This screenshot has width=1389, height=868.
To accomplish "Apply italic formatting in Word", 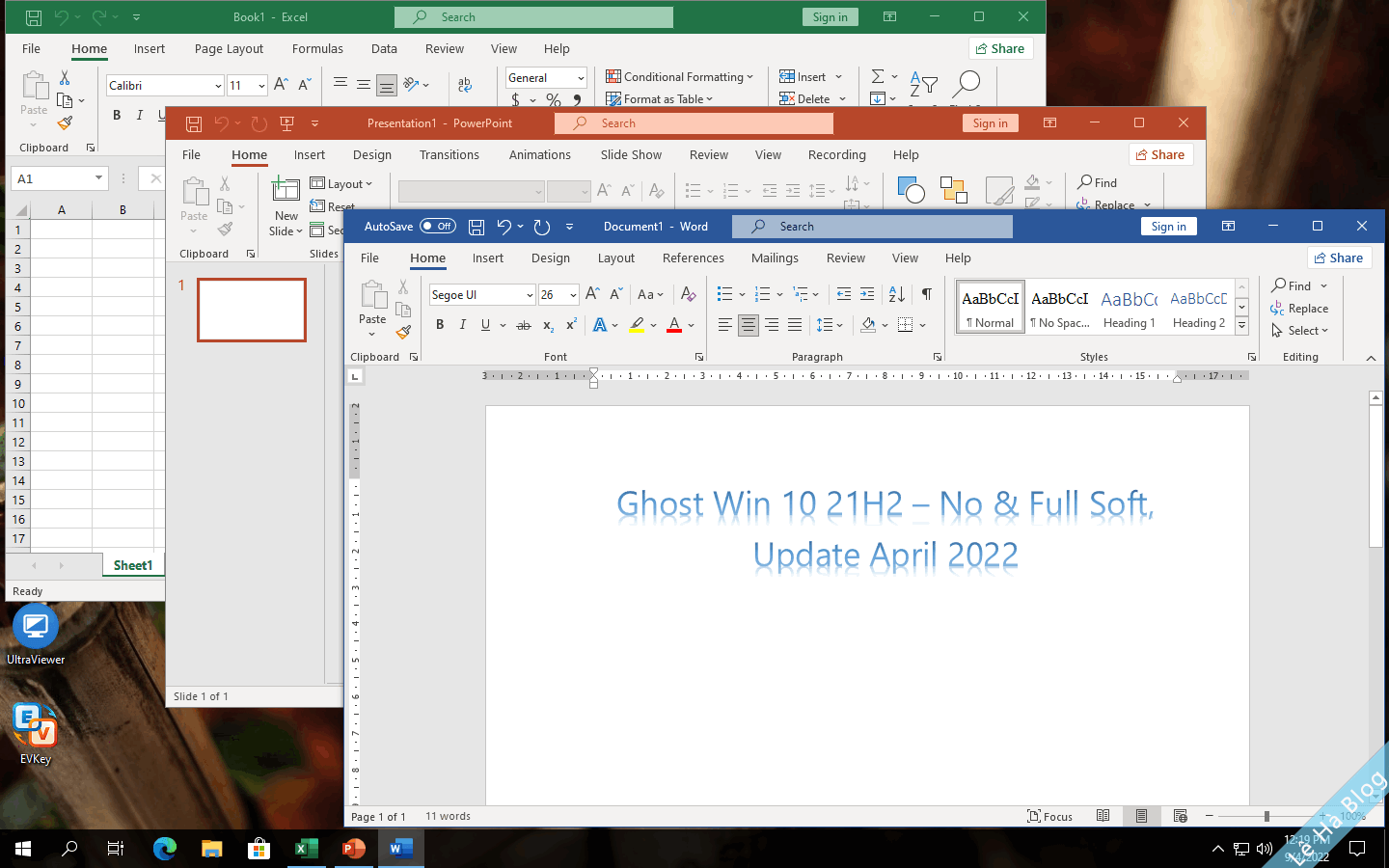I will [461, 325].
